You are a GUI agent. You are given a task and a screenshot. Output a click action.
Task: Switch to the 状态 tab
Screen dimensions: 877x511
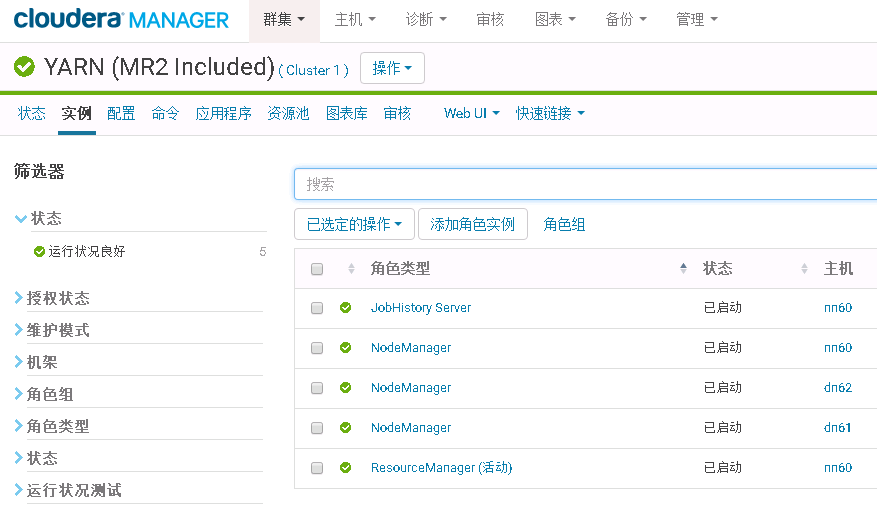point(31,113)
